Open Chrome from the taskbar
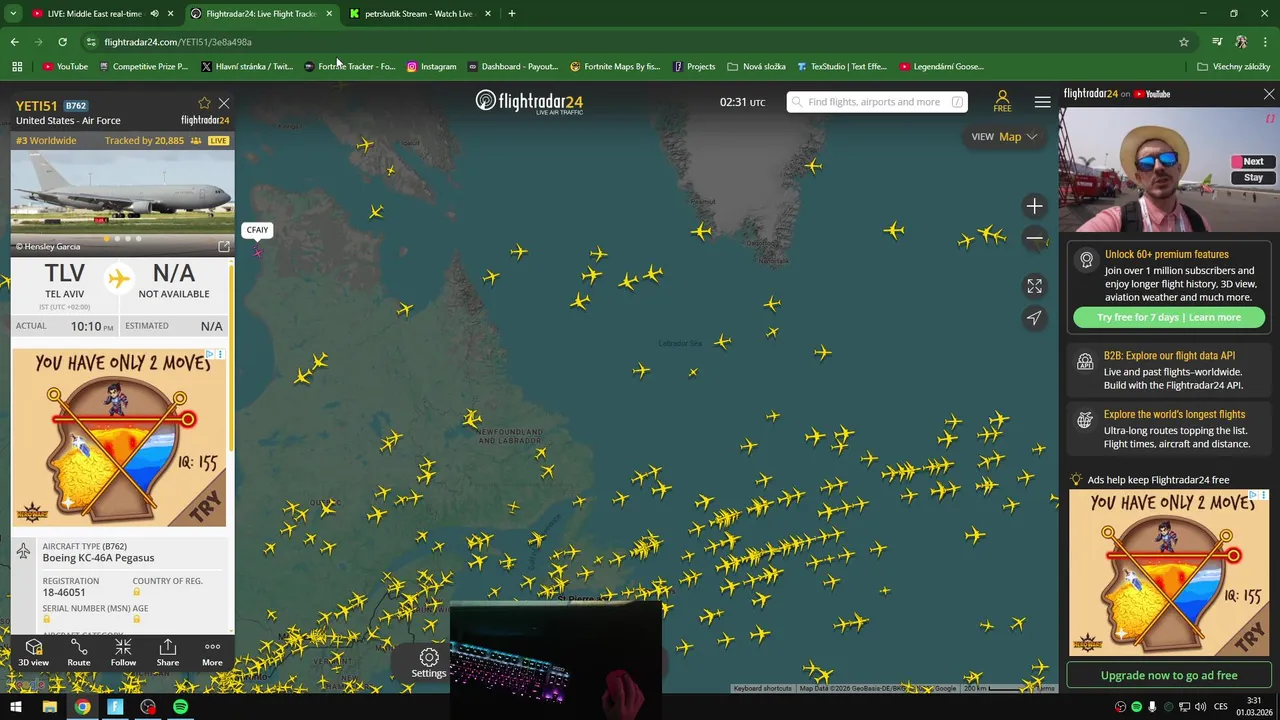 (82, 707)
